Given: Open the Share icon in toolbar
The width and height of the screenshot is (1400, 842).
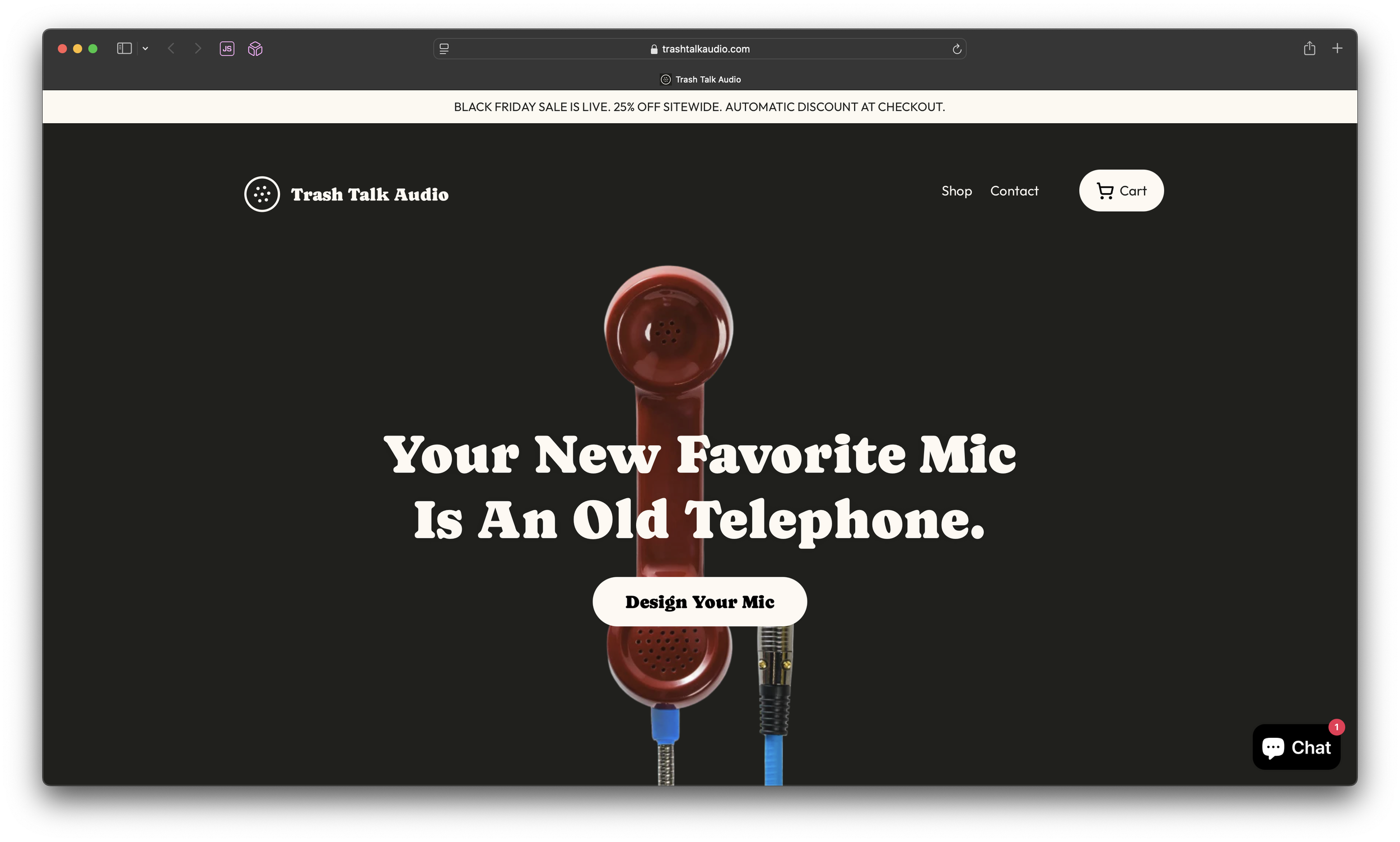Looking at the screenshot, I should (x=1309, y=48).
